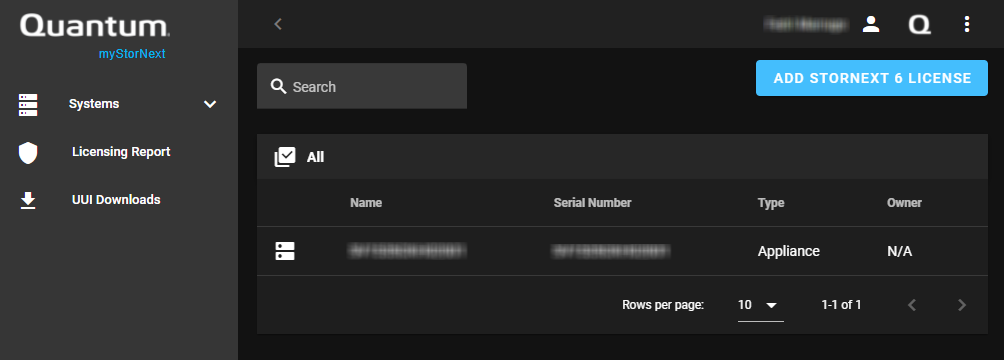Viewport: 1004px width, 360px height.
Task: Click the Quantum logo in sidebar
Action: [95, 27]
